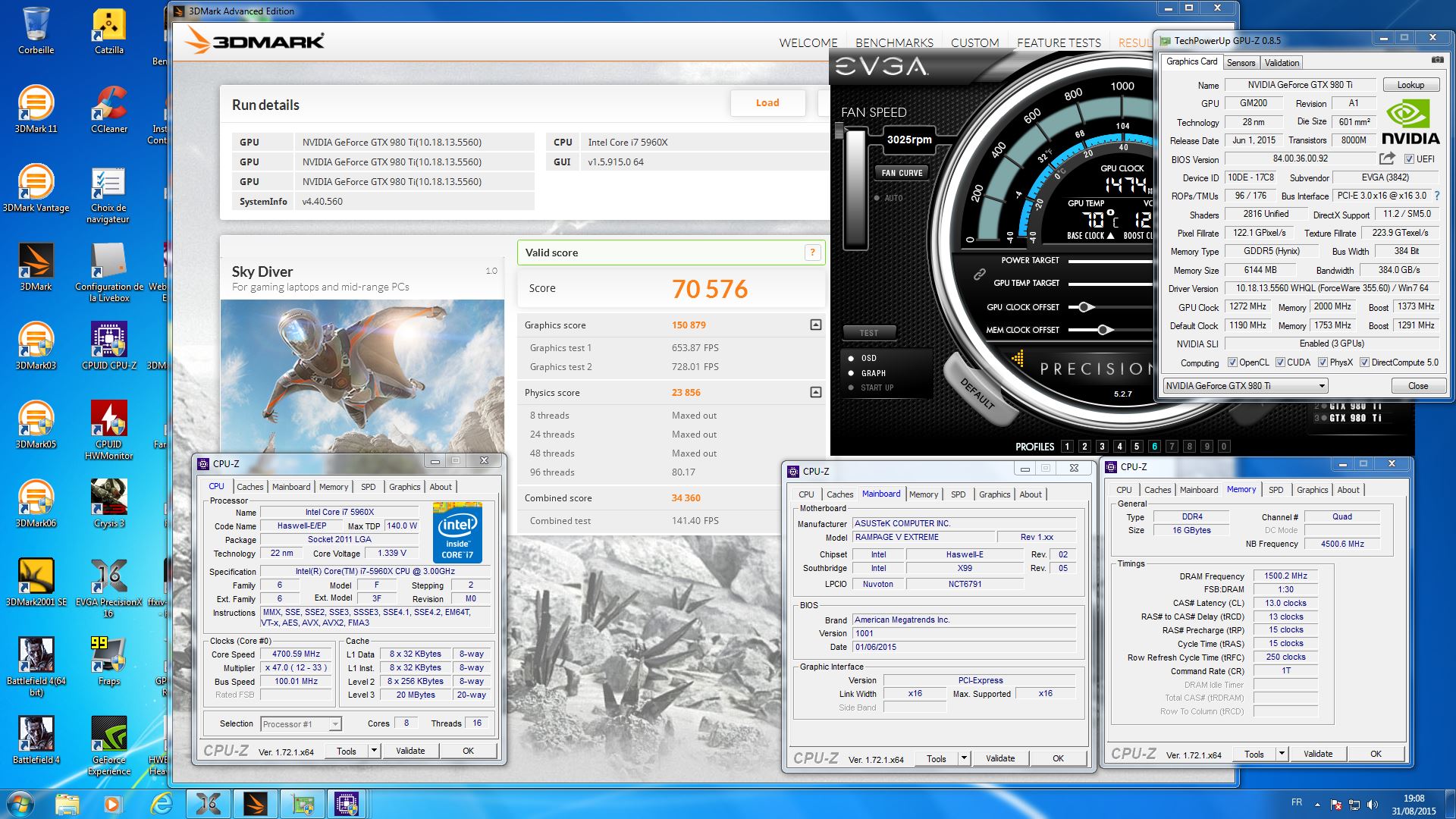Select the Crysis 3 desktop icon

click(x=108, y=504)
